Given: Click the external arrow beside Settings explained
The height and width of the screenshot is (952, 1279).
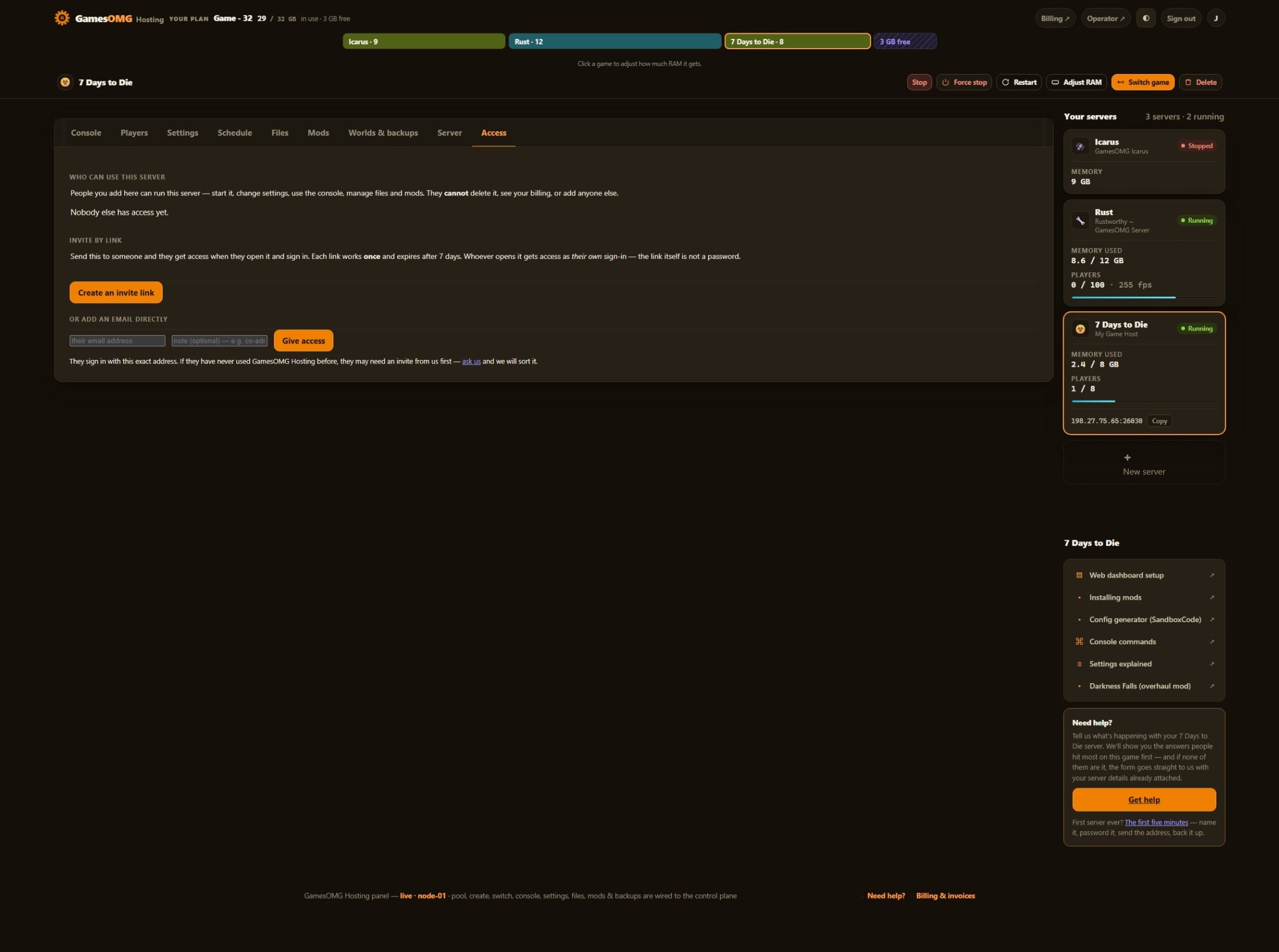Looking at the screenshot, I should point(1212,664).
